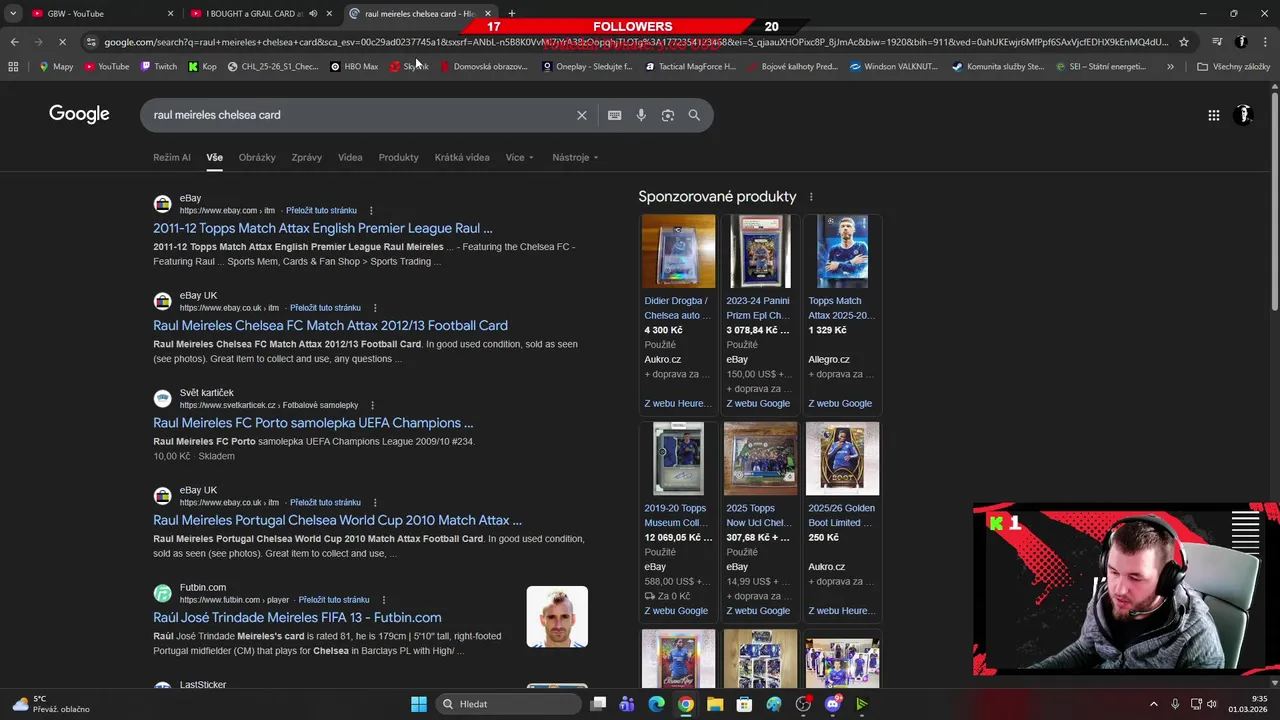
Task: Expand the Více filter dropdown
Action: pos(519,157)
